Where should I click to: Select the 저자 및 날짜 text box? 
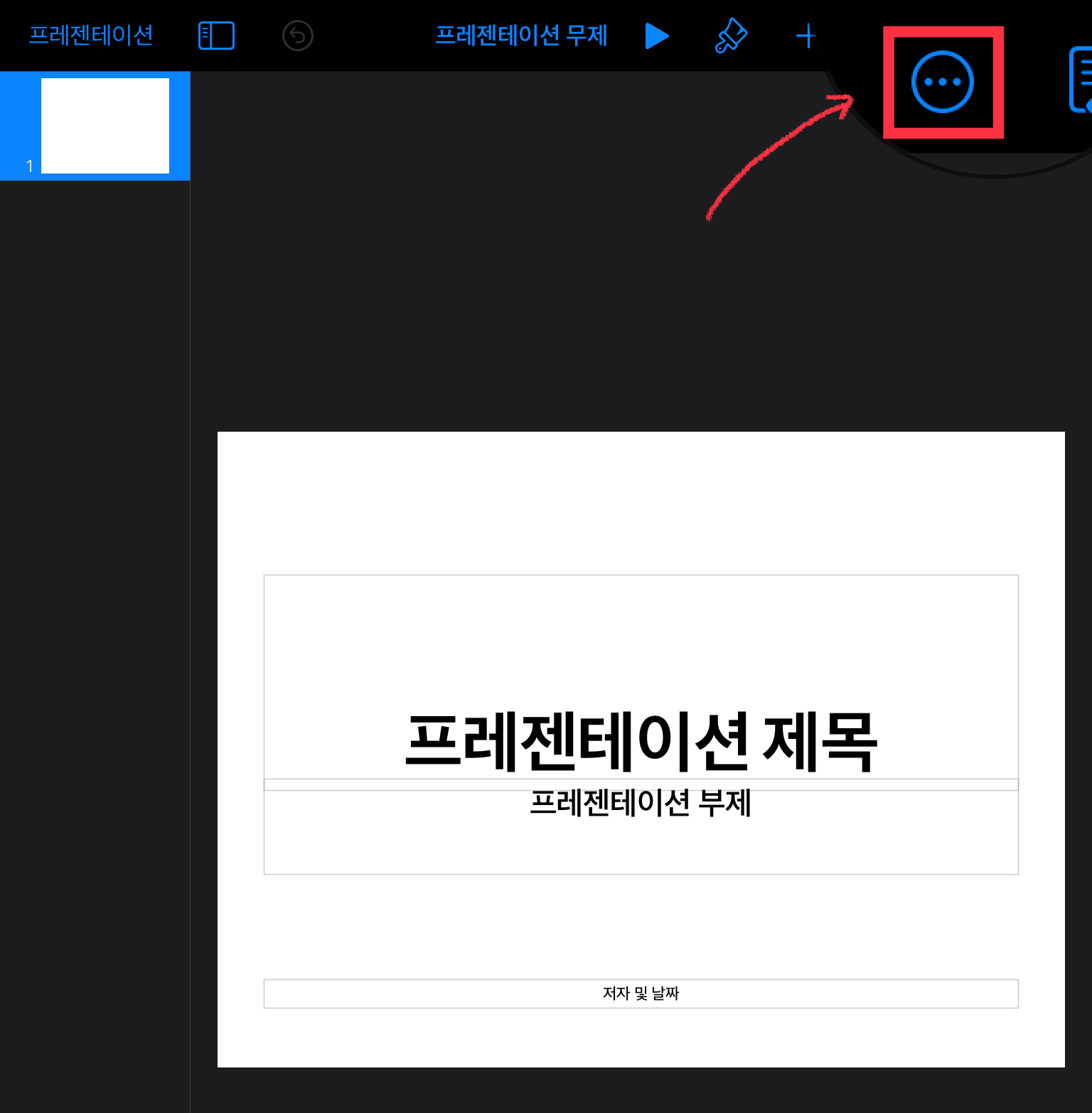point(641,994)
